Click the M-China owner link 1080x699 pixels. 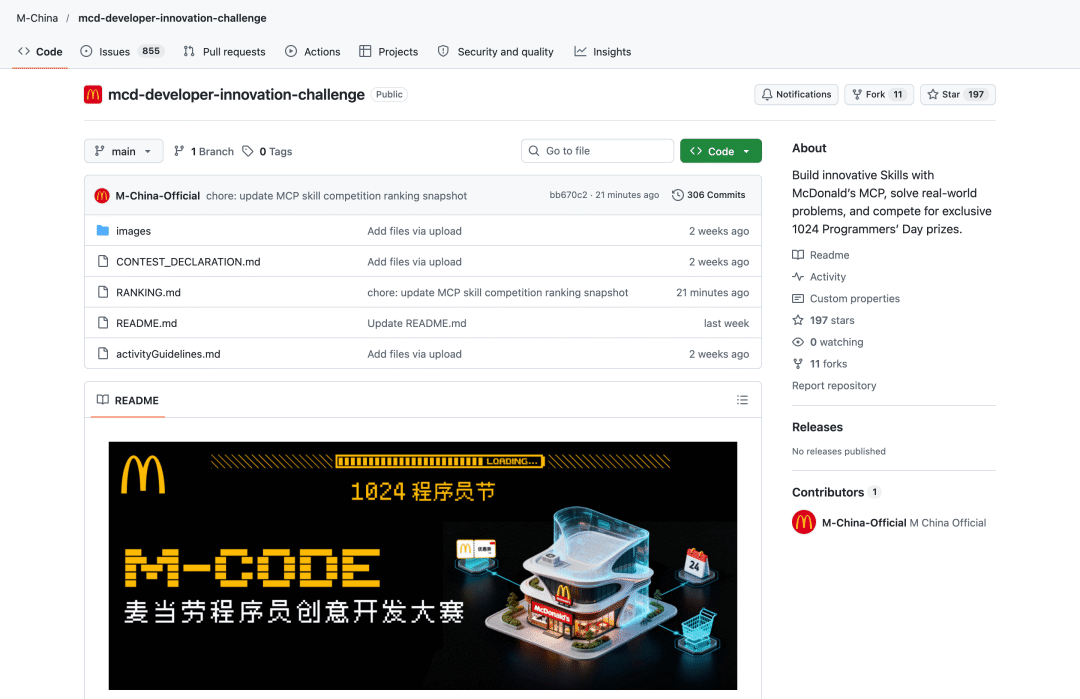click(37, 18)
